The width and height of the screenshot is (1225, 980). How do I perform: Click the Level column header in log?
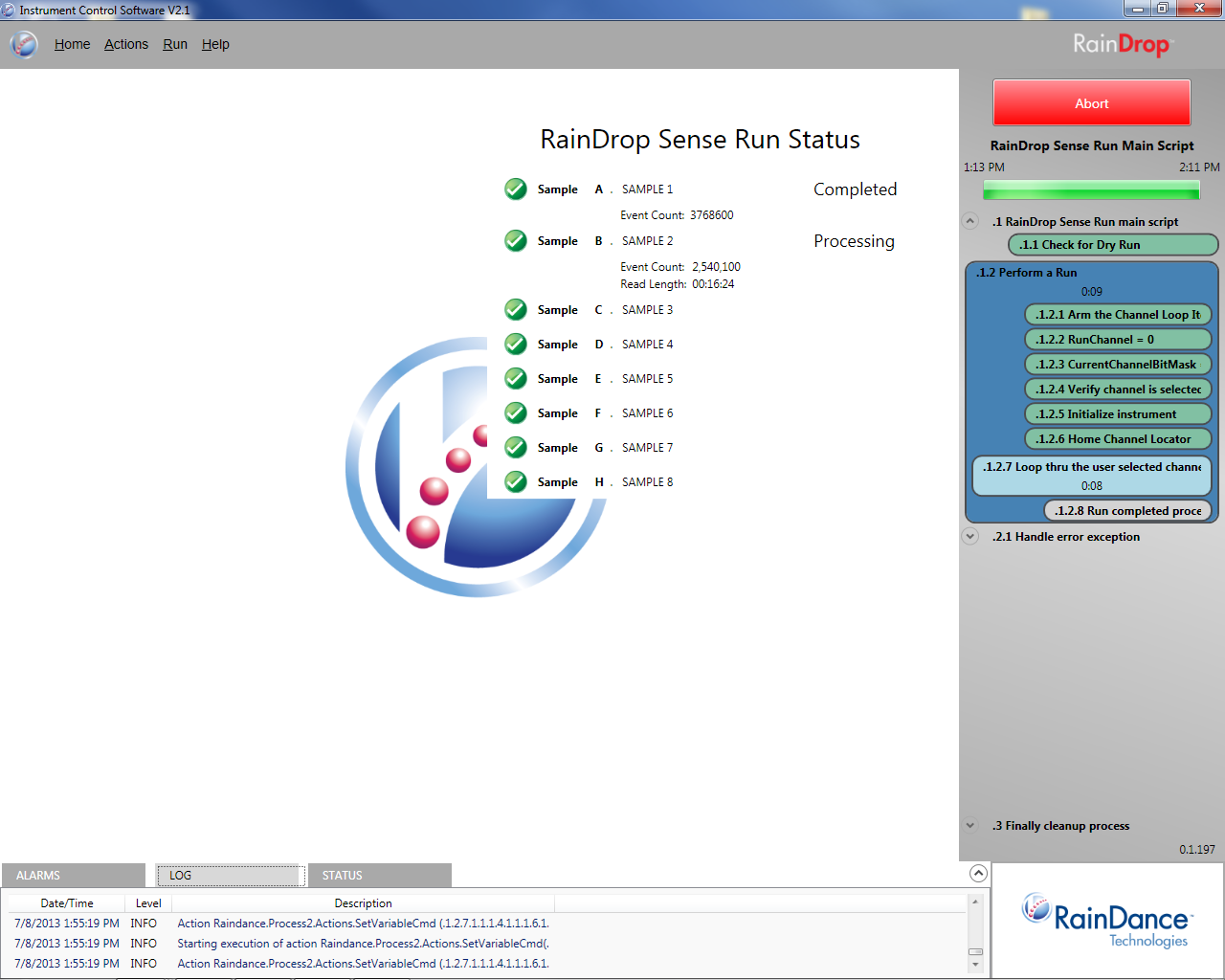pyautogui.click(x=148, y=903)
